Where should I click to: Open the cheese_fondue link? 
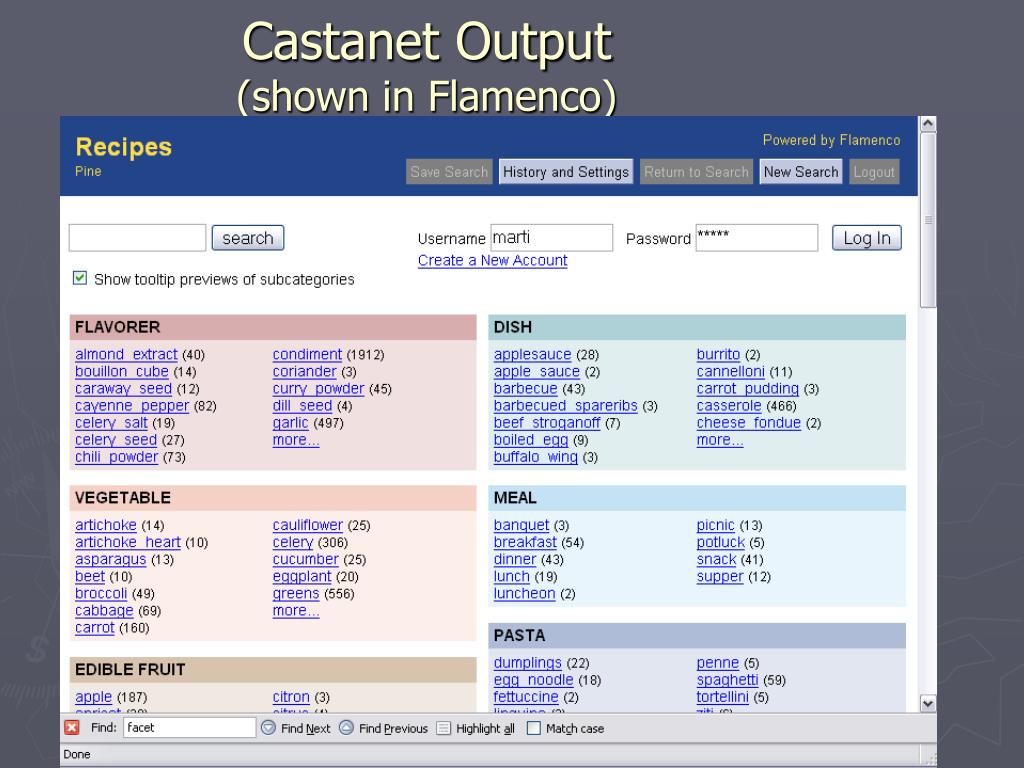pyautogui.click(x=748, y=423)
